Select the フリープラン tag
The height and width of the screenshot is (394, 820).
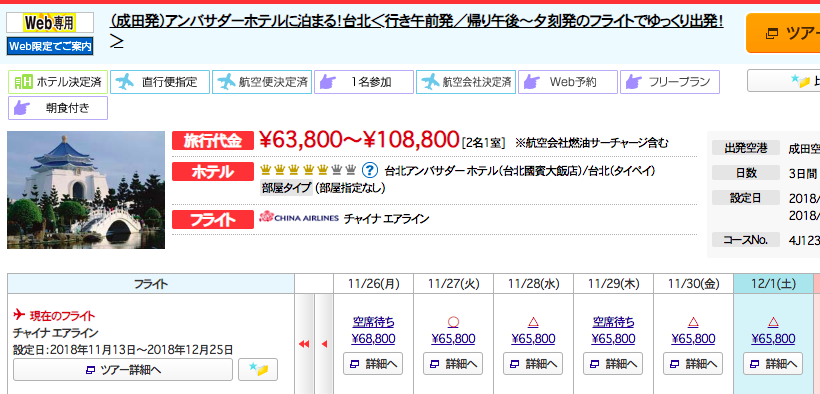670,82
